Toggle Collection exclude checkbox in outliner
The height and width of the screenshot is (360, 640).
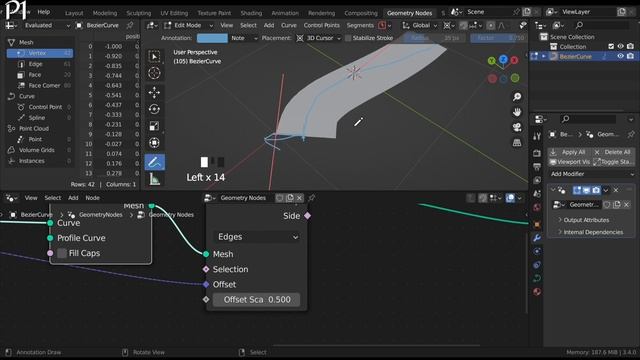point(611,47)
